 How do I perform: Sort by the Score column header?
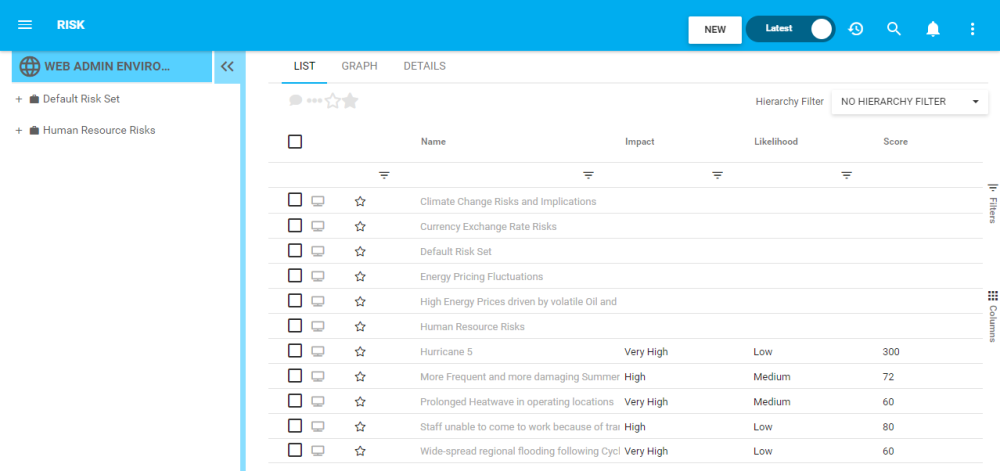[895, 141]
